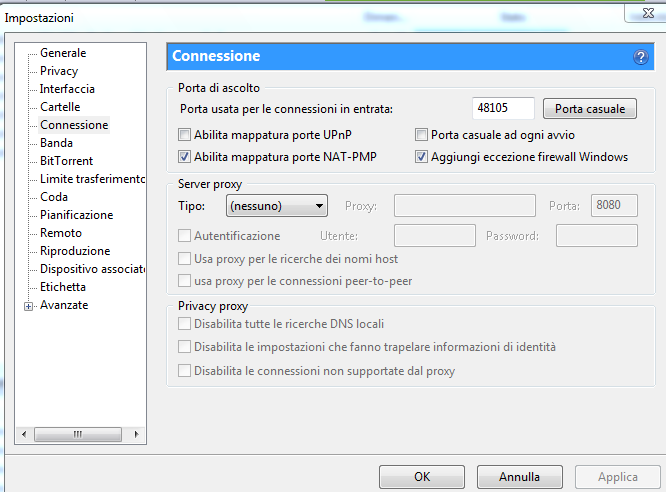Viewport: 666px width, 492px height.
Task: Click the Proxy address field
Action: pyautogui.click(x=465, y=206)
